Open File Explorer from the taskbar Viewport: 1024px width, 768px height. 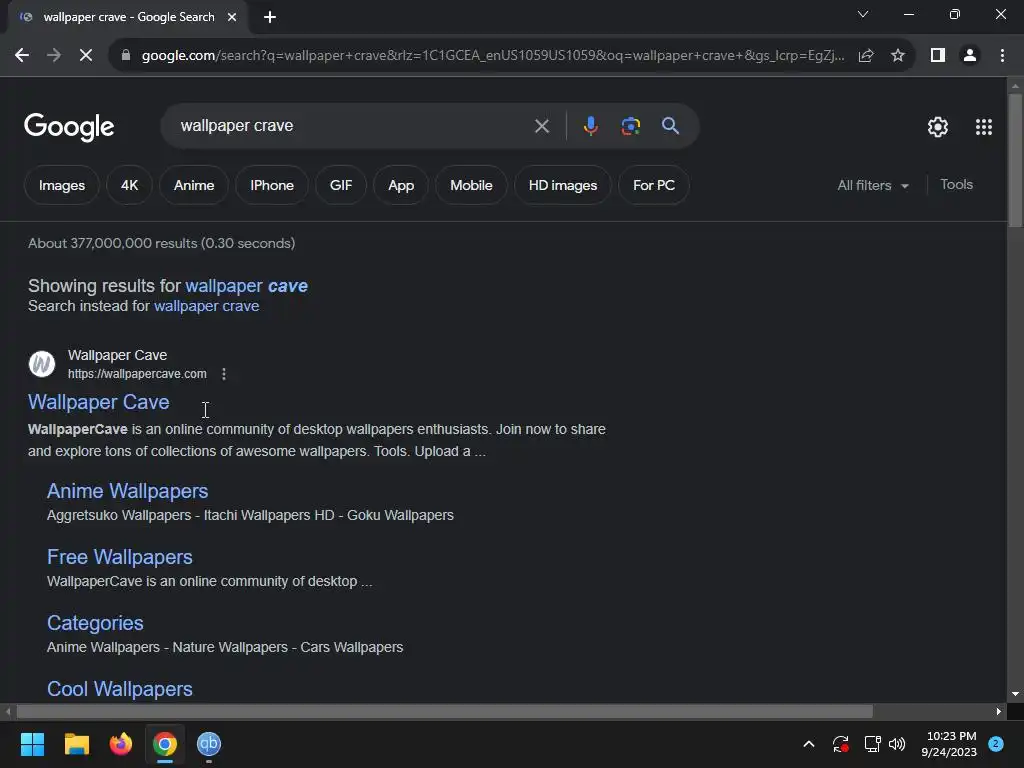point(76,744)
